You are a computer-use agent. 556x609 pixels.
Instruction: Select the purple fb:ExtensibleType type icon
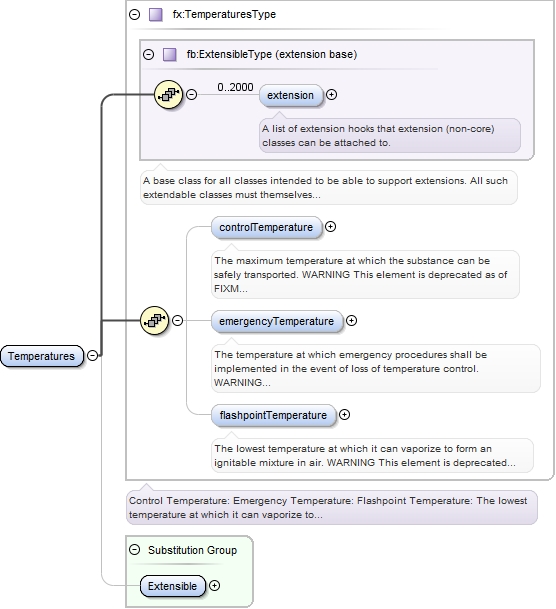[x=170, y=54]
